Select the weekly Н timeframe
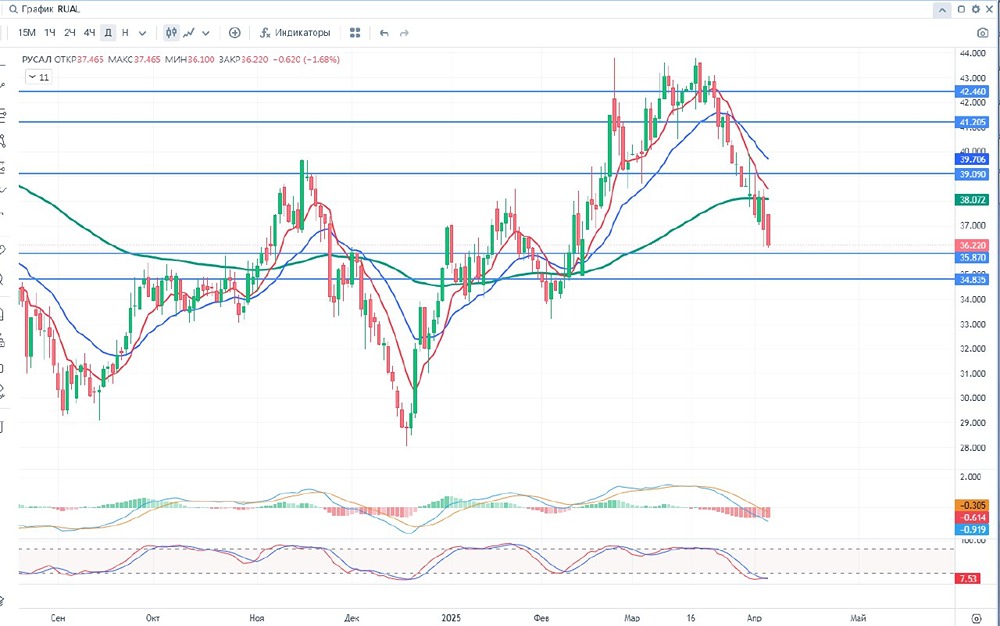 point(125,33)
